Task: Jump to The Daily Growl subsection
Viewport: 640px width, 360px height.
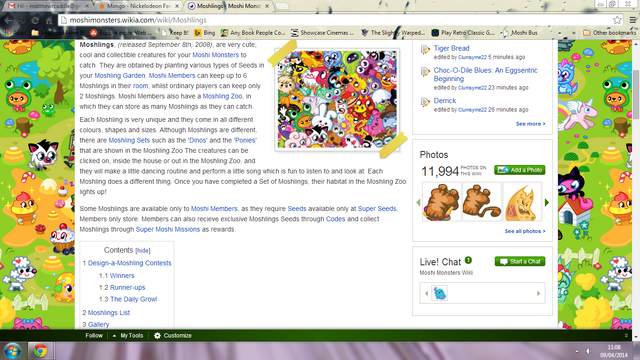Action: 133,299
